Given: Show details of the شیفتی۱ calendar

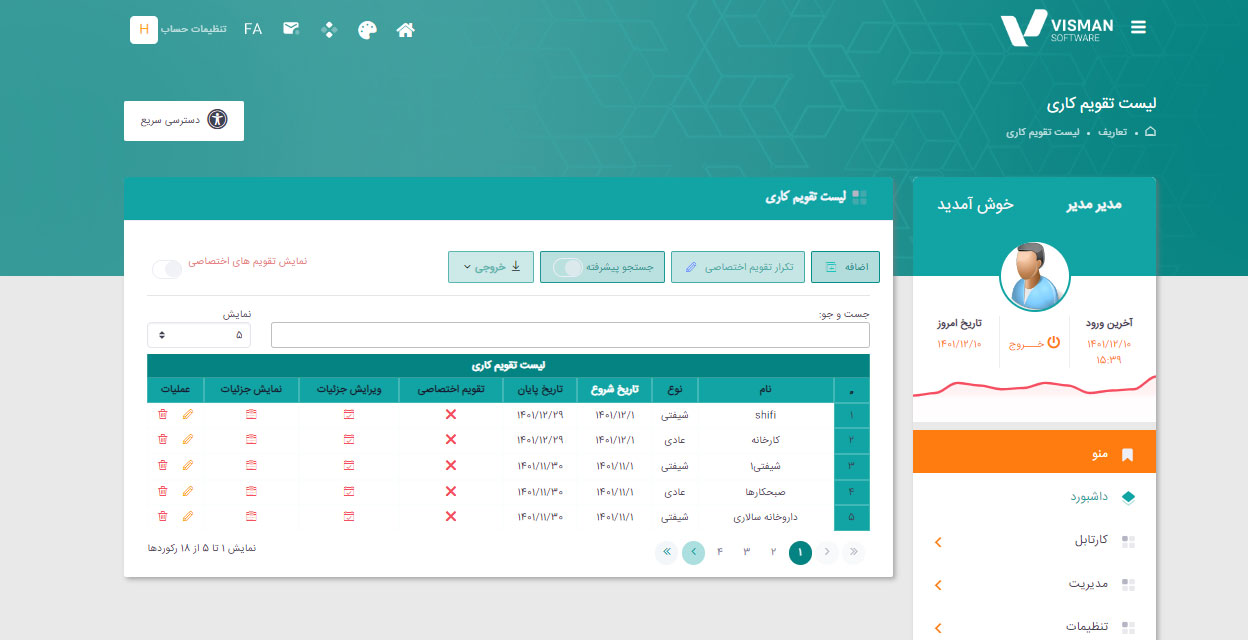Looking at the screenshot, I should [x=251, y=465].
